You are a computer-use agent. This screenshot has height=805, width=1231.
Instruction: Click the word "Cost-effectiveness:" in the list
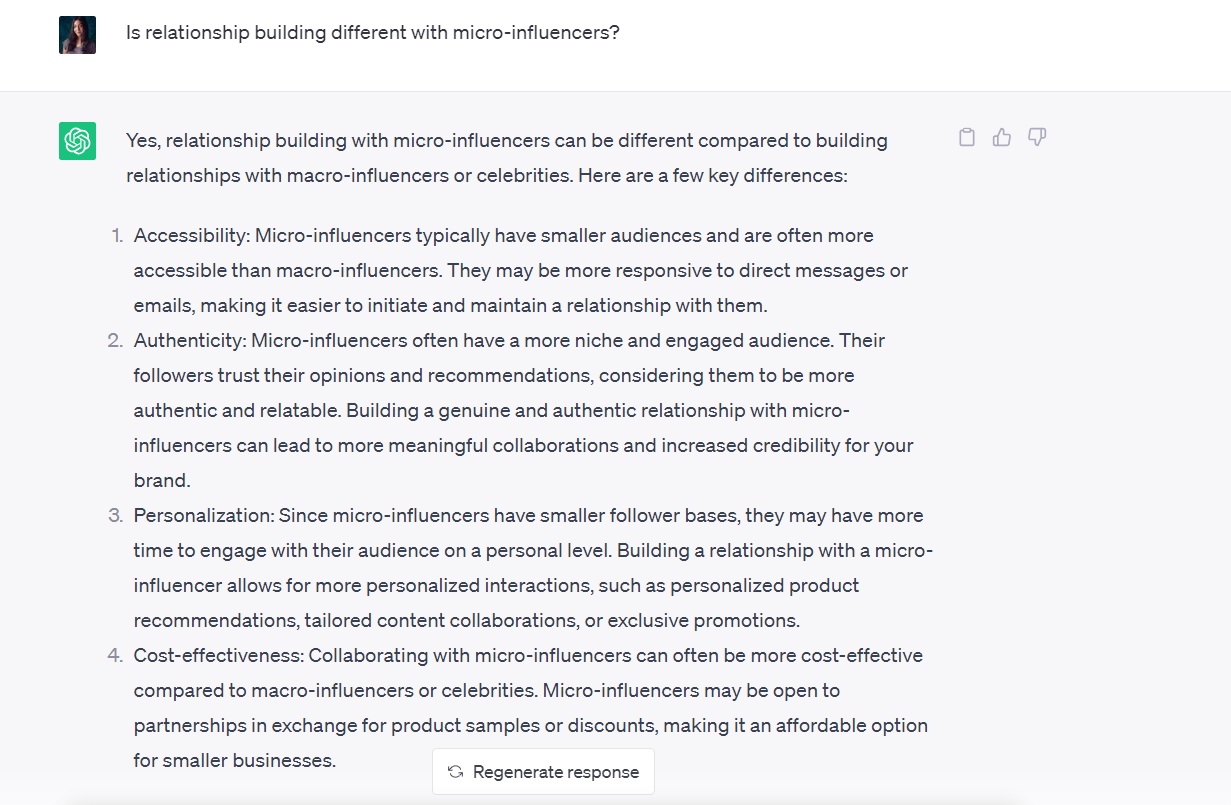[218, 656]
